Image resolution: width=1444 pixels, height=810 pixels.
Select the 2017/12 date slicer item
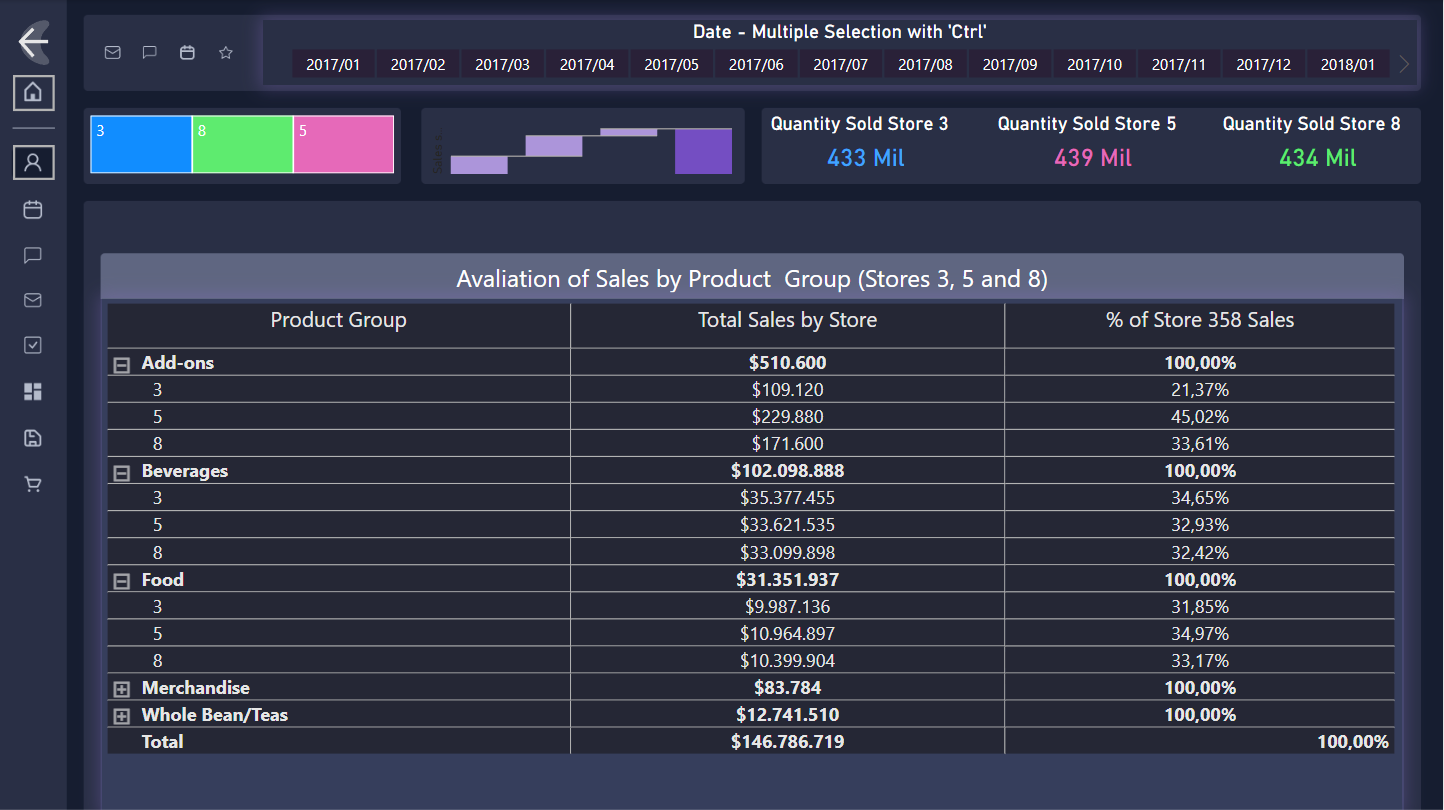[1263, 65]
